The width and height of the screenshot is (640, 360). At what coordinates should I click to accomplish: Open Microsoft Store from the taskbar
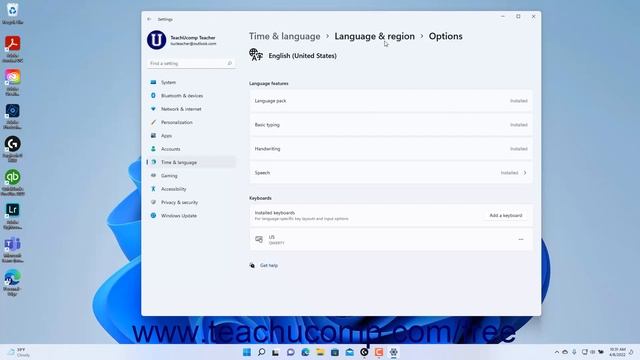pos(335,352)
